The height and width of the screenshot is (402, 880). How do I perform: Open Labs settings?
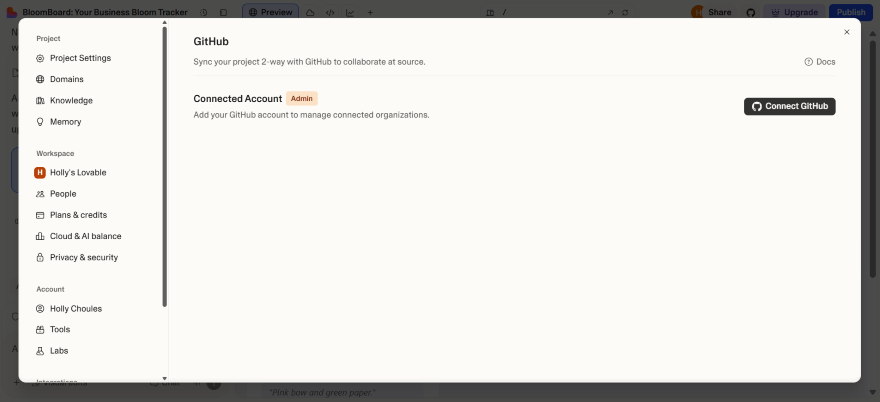point(59,351)
